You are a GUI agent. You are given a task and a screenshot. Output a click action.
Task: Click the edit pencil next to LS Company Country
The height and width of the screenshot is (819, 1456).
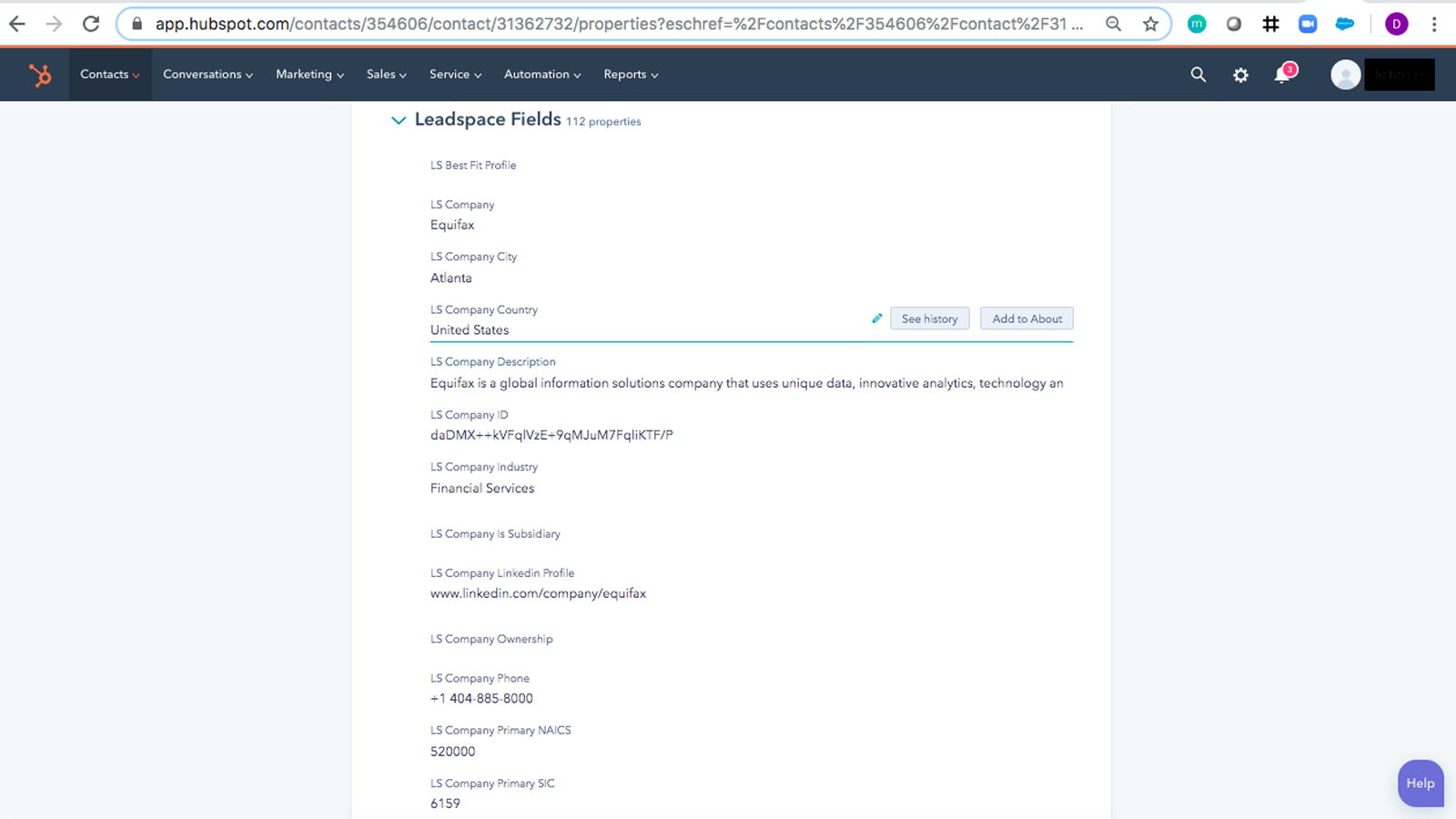875,318
